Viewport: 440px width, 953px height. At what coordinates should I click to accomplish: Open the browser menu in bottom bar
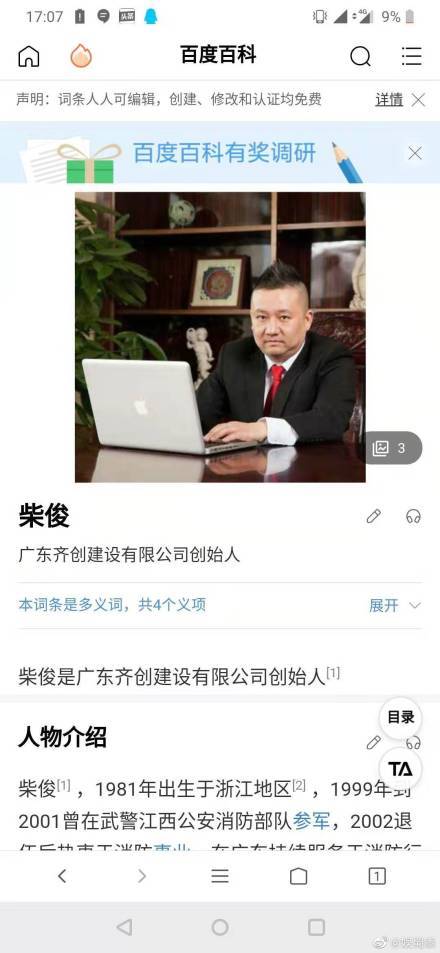click(x=220, y=876)
